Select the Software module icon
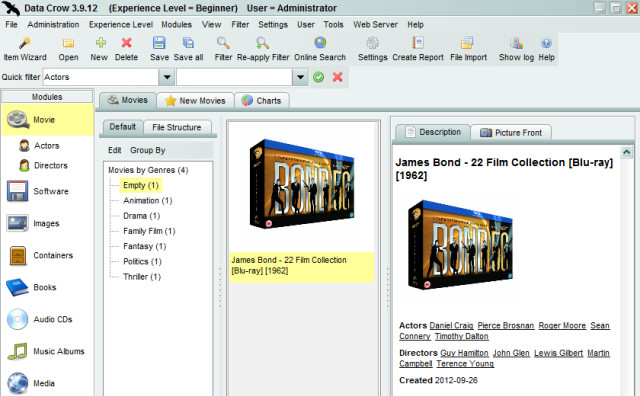 [18, 191]
